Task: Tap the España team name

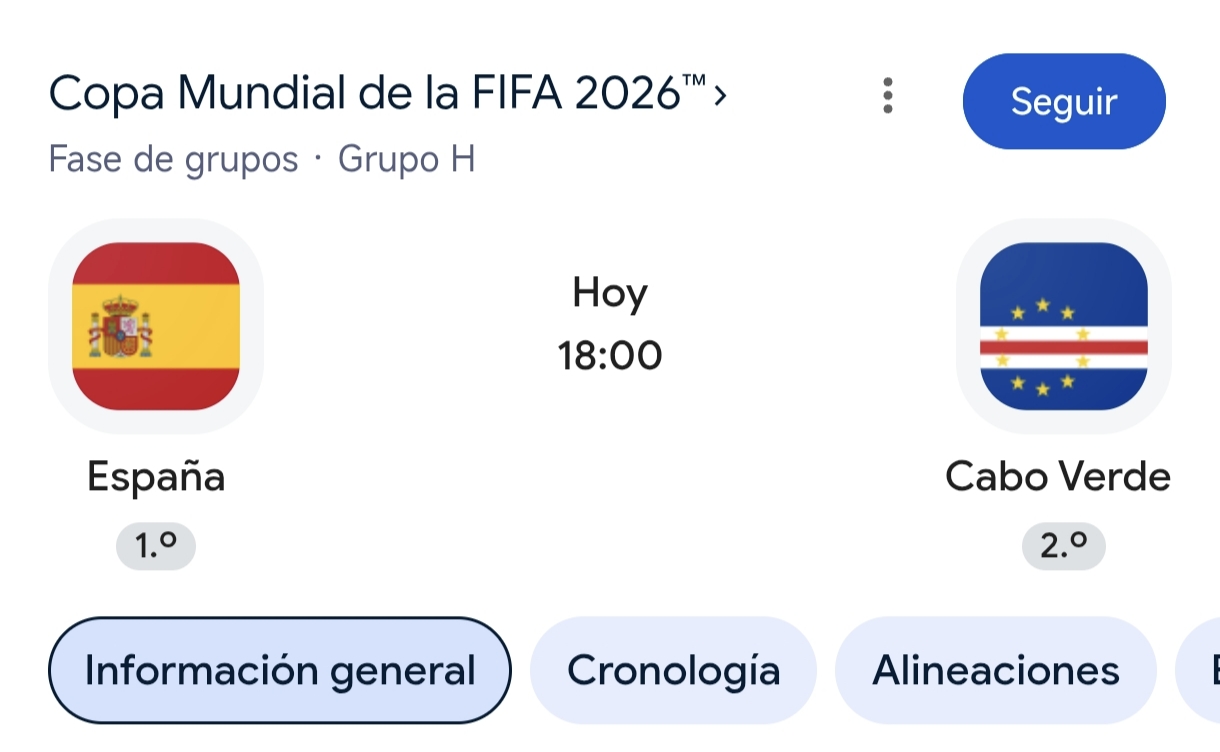Action: [156, 476]
